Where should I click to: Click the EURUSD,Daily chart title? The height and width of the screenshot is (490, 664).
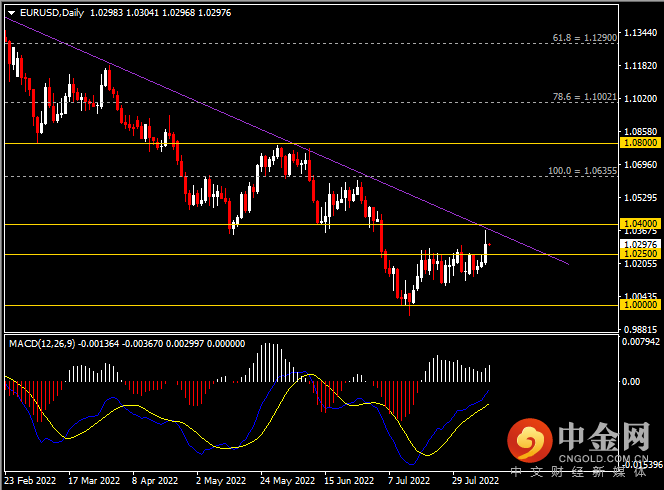pyautogui.click(x=52, y=13)
